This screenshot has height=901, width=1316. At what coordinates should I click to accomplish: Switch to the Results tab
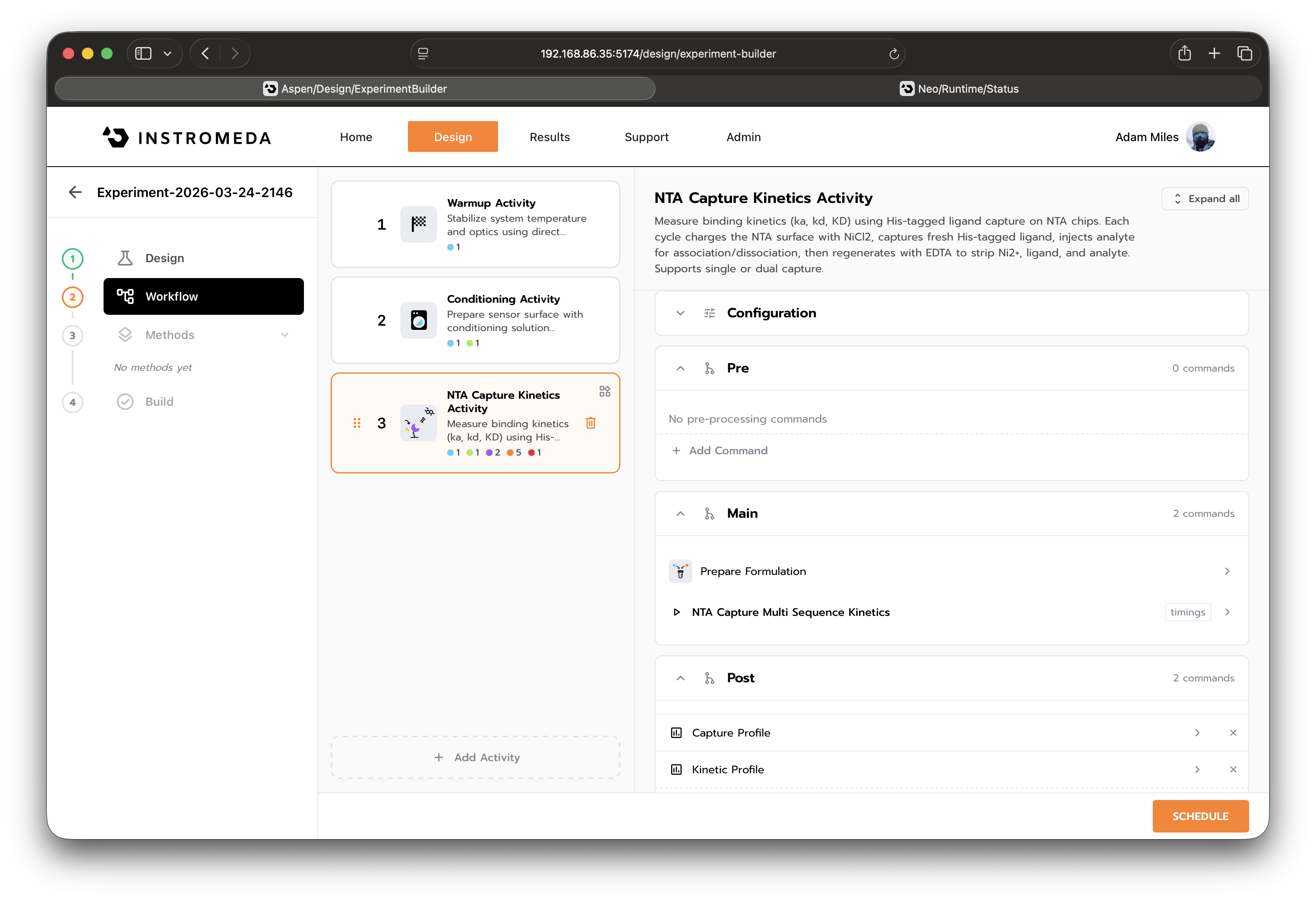[x=549, y=137]
